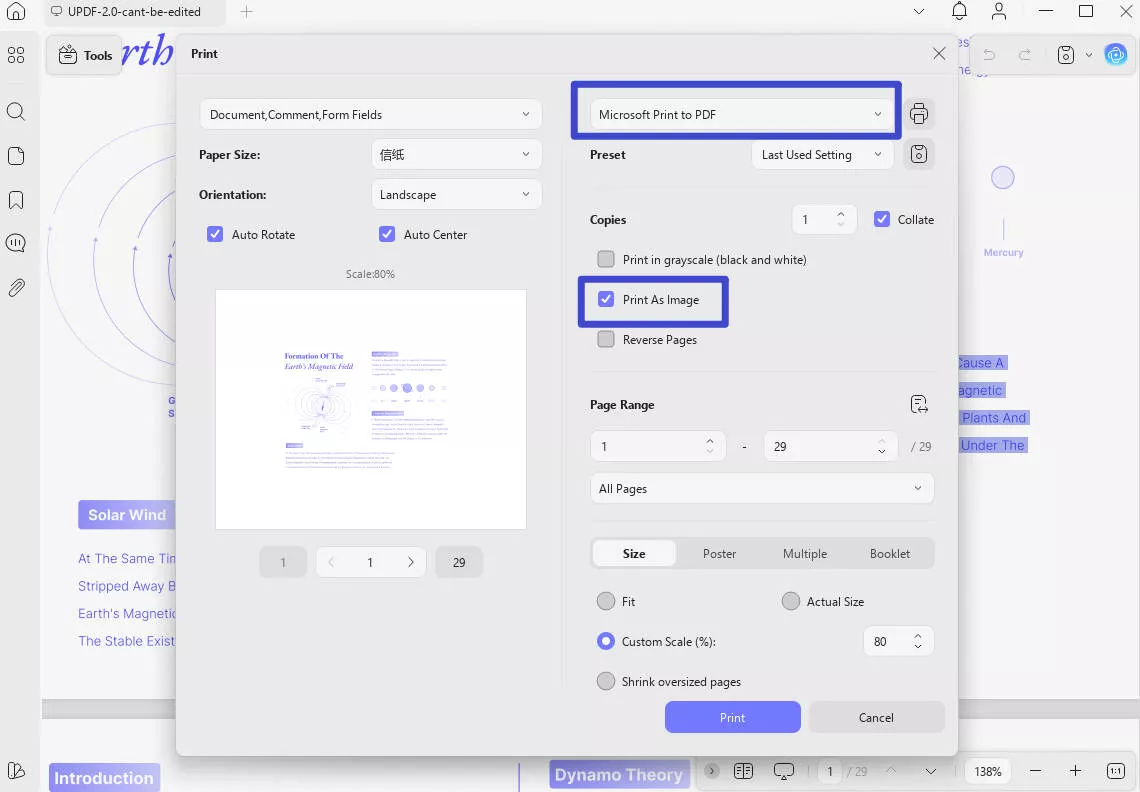Click the save preset icon
Image resolution: width=1140 pixels, height=792 pixels.
tap(919, 155)
